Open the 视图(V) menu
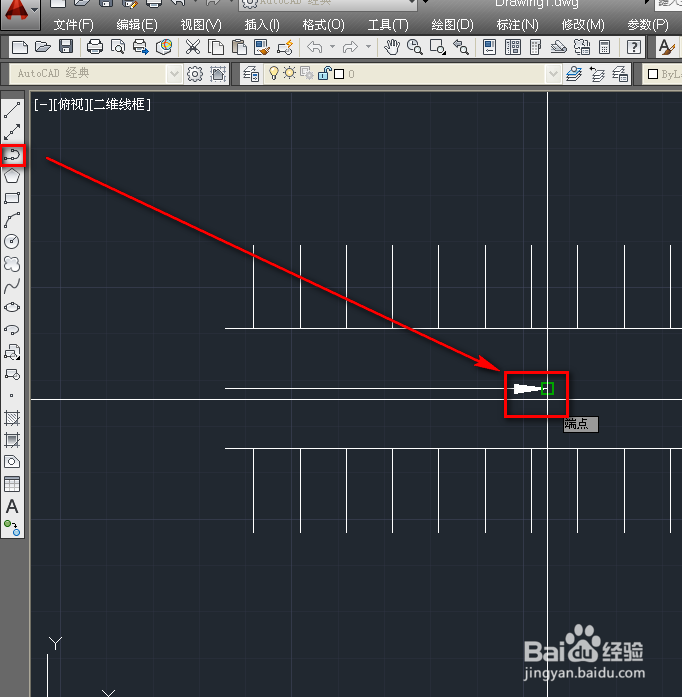 [201, 25]
